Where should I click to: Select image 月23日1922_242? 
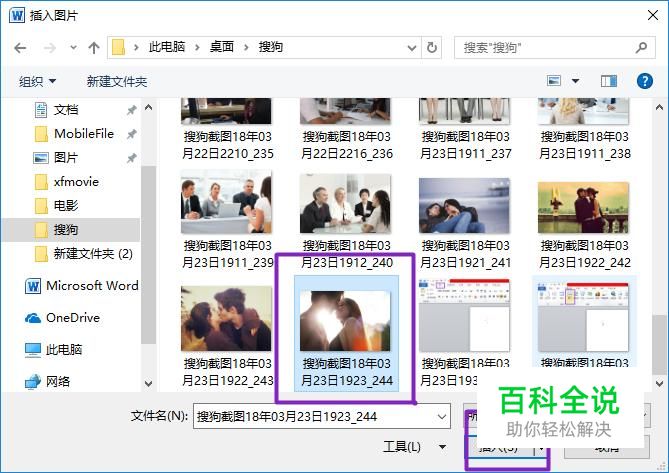pyautogui.click(x=584, y=225)
